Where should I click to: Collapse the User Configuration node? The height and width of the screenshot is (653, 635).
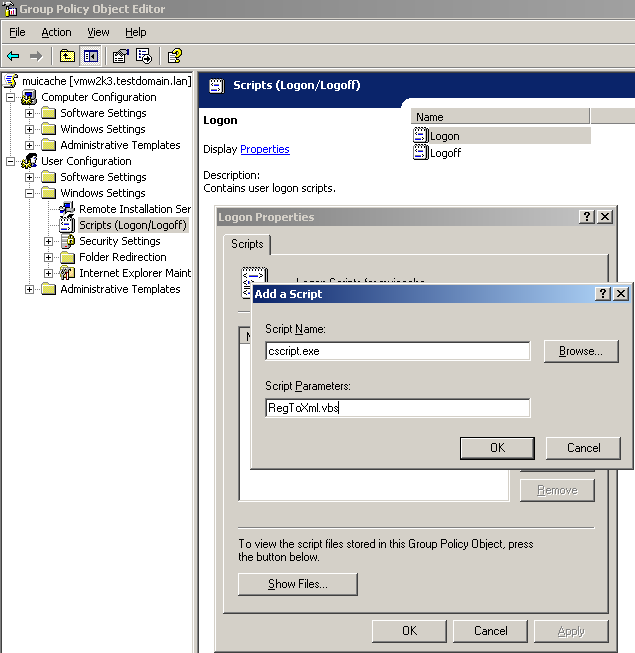coord(10,161)
